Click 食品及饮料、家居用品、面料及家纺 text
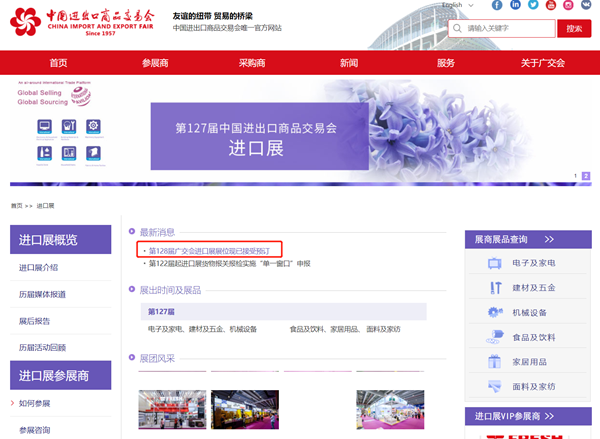The height and width of the screenshot is (439, 600). point(345,329)
